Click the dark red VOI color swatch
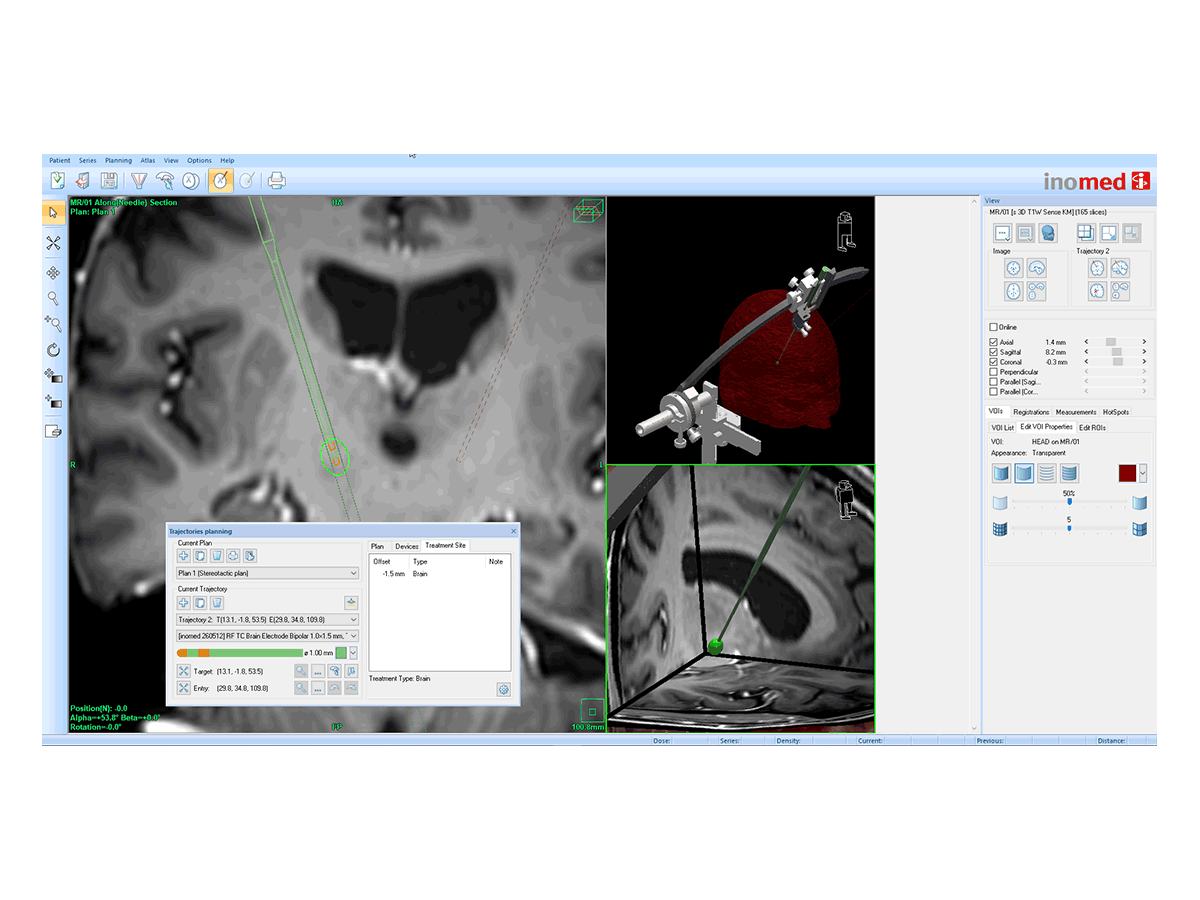 [x=1127, y=473]
